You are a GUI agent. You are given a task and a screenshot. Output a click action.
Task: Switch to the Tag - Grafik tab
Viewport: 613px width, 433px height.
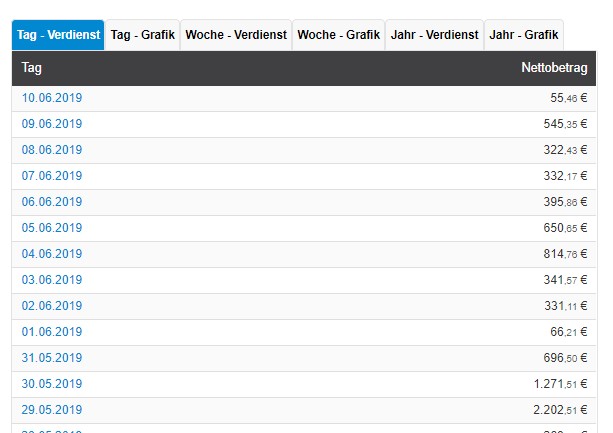[x=142, y=35]
